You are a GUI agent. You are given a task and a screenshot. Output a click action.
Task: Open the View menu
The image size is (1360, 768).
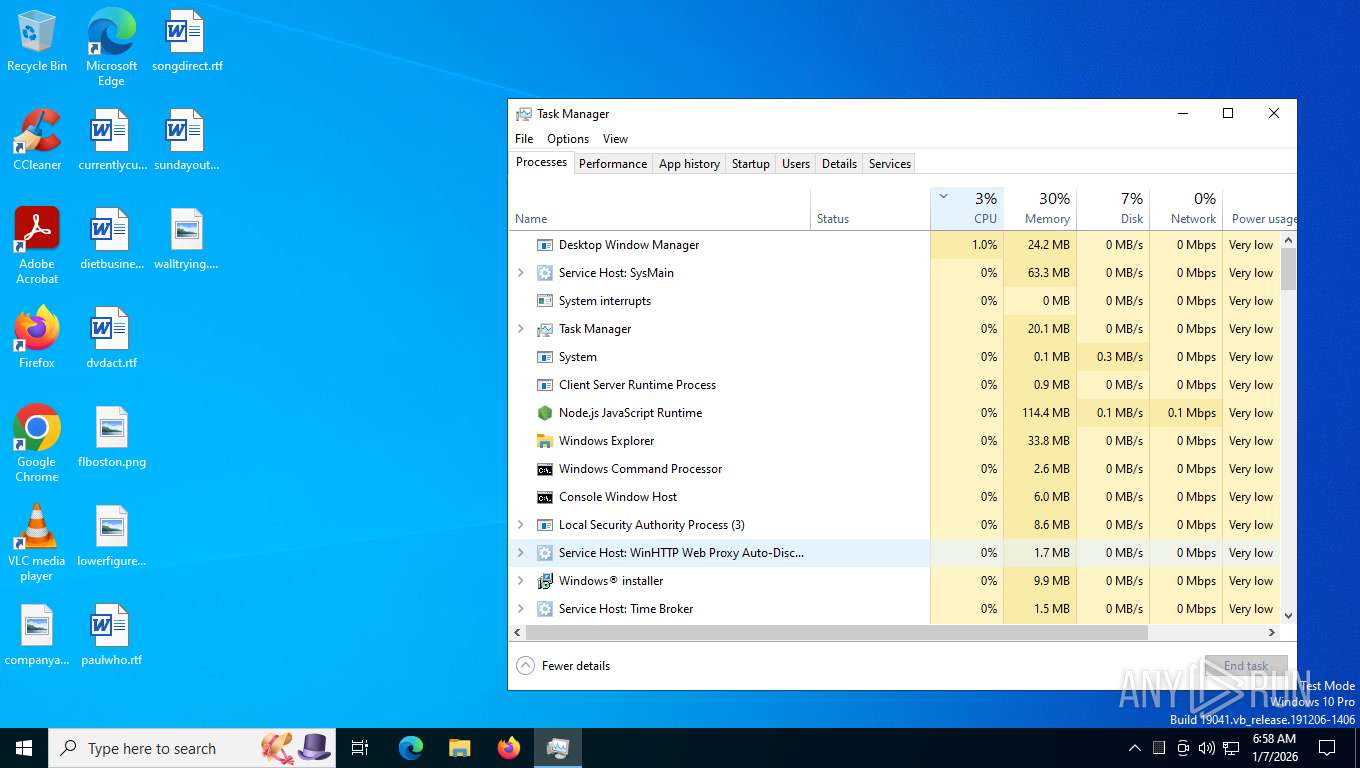[x=615, y=139]
